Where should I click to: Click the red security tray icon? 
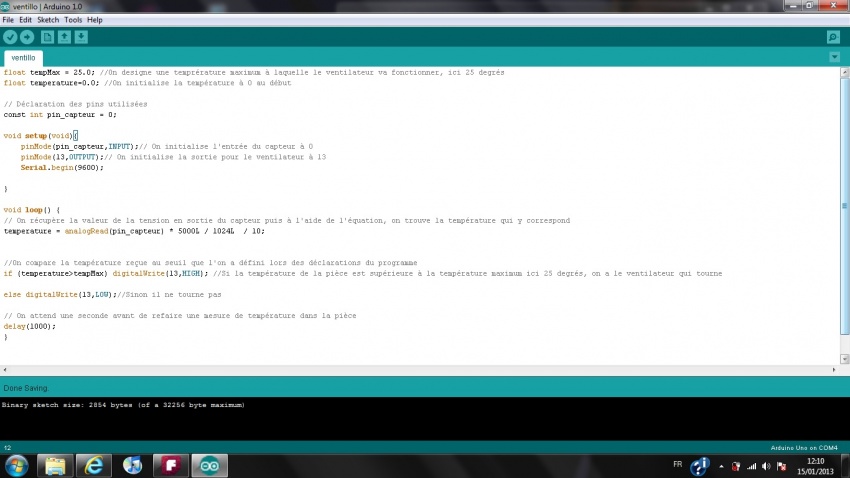736,466
